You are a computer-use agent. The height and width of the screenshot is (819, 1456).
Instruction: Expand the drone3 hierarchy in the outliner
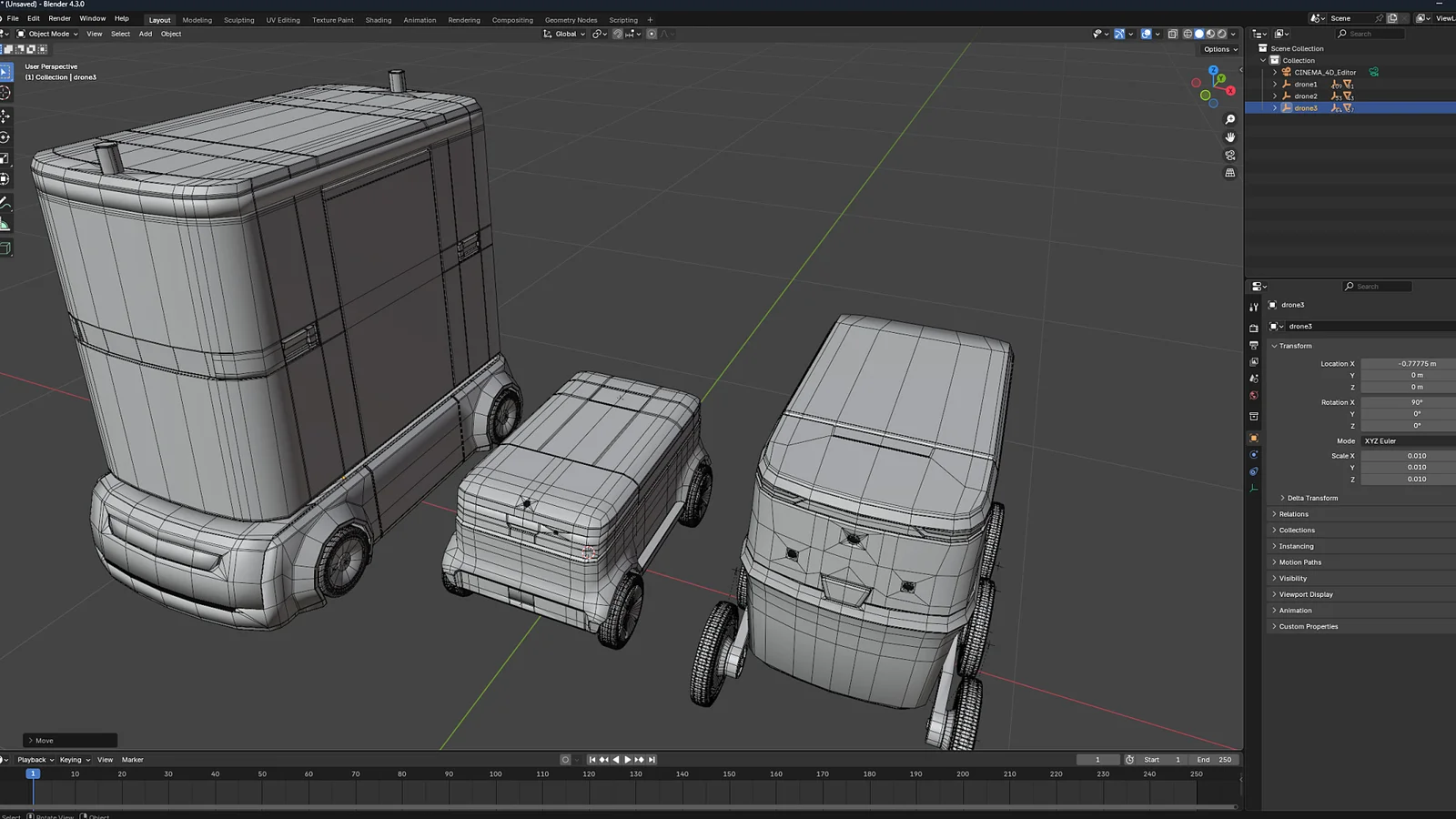click(x=1273, y=107)
